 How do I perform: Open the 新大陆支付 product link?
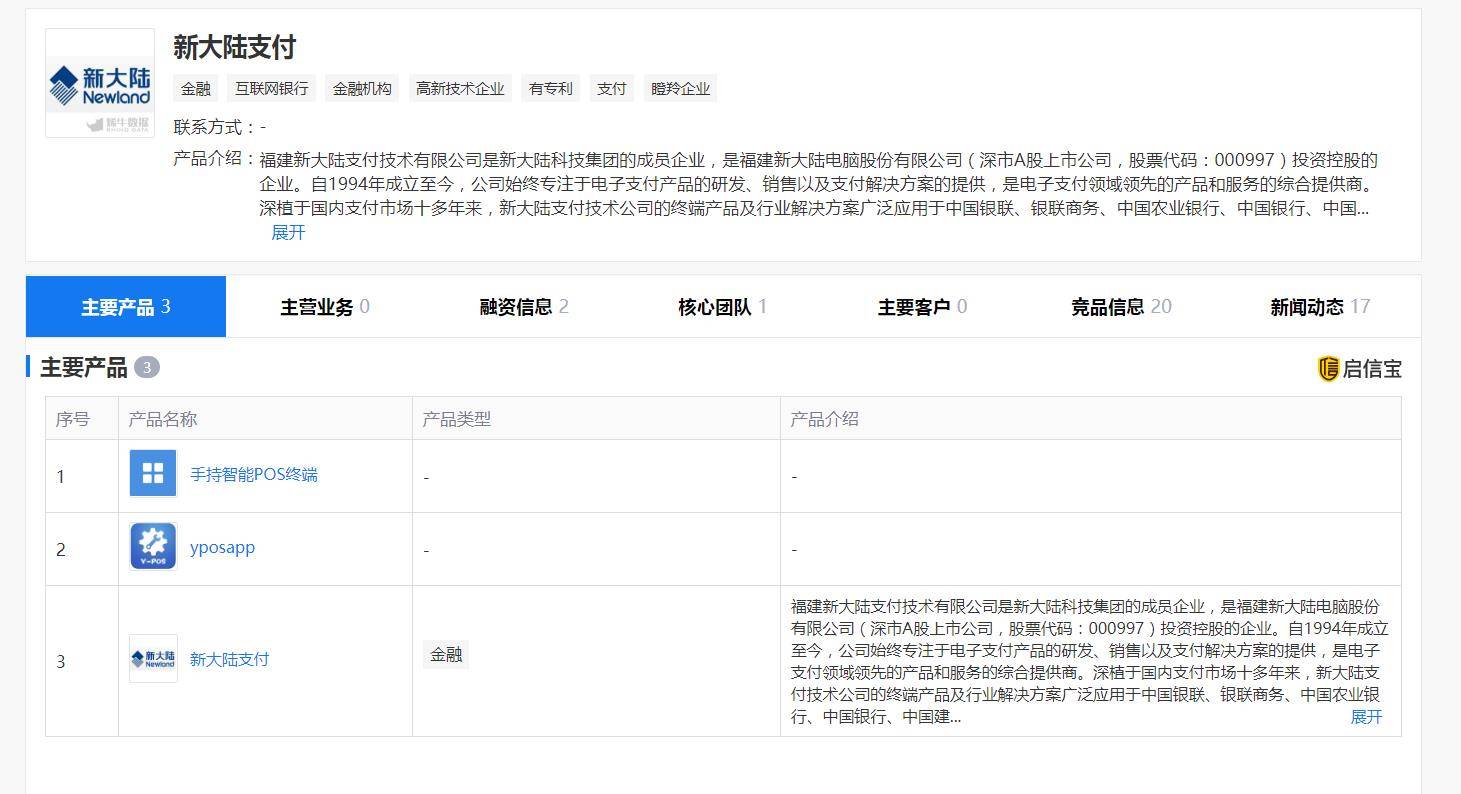click(x=229, y=659)
